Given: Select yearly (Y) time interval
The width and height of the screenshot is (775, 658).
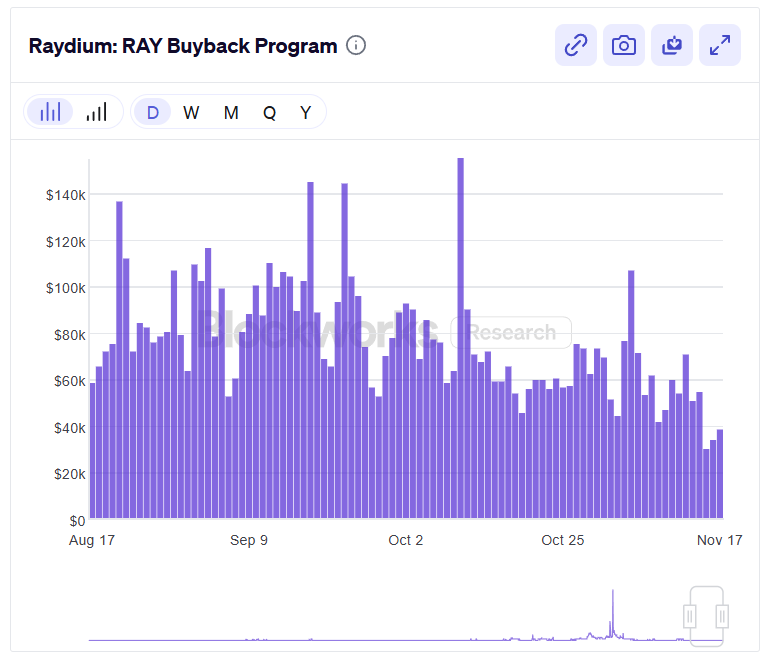Looking at the screenshot, I should (x=306, y=112).
